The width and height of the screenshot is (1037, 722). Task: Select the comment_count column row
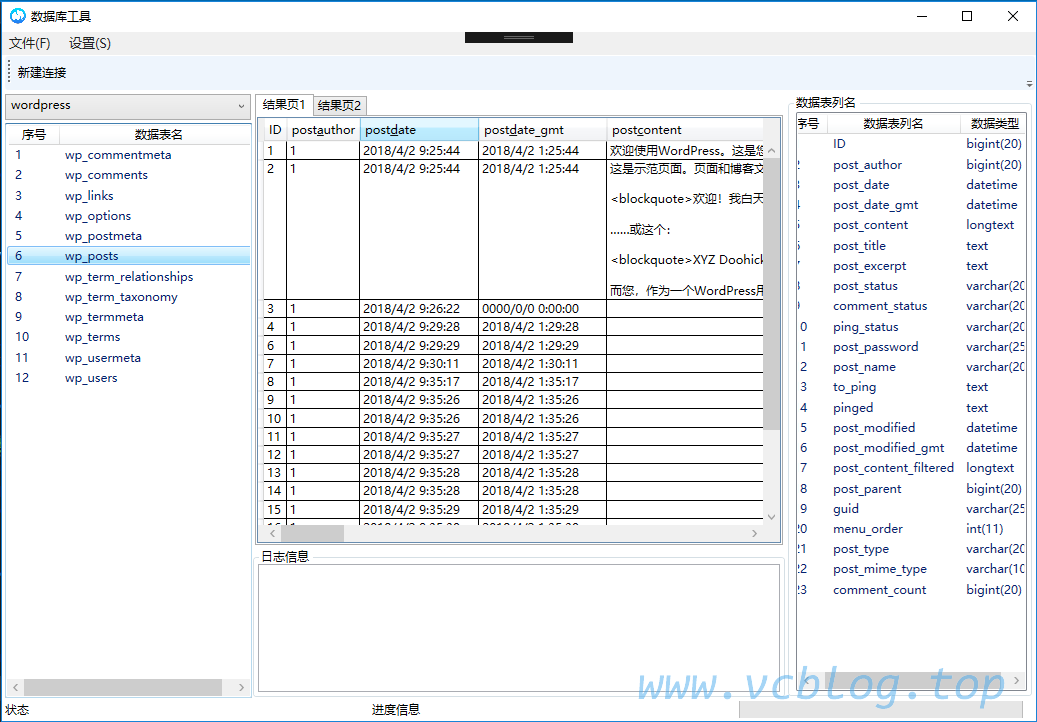click(x=911, y=590)
